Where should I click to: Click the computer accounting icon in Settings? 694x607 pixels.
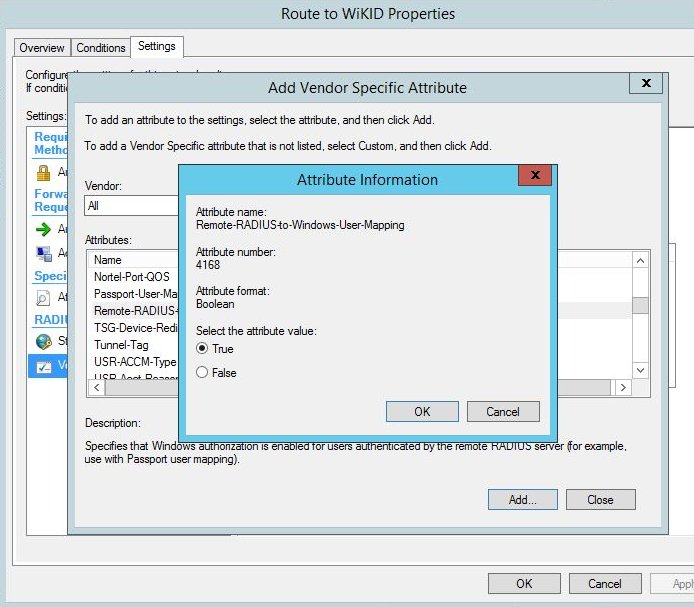pyautogui.click(x=43, y=253)
